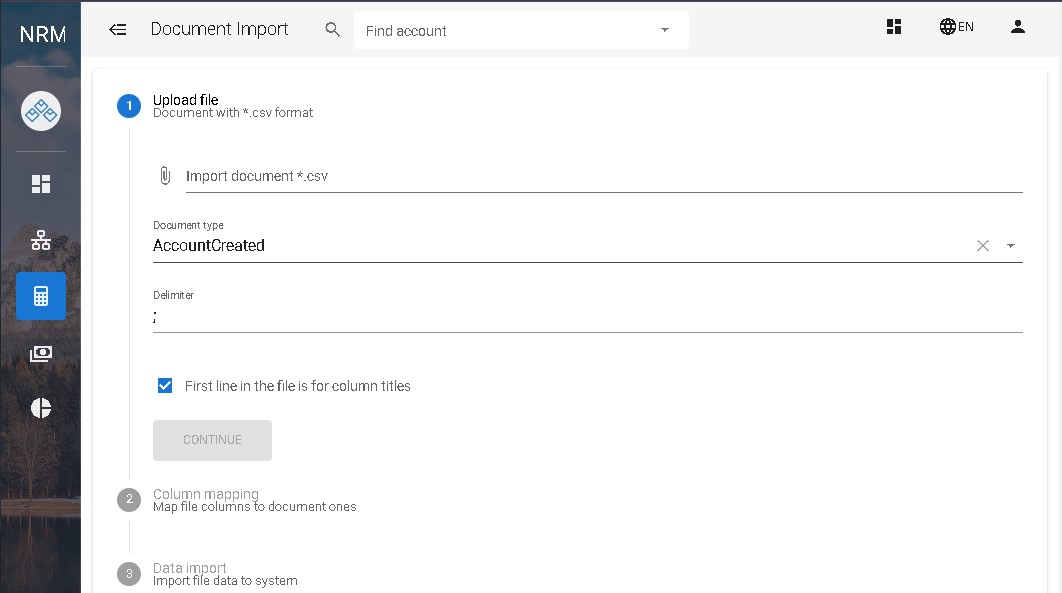Expand the Find account dropdown arrow
This screenshot has height=593, width=1062.
(x=665, y=30)
